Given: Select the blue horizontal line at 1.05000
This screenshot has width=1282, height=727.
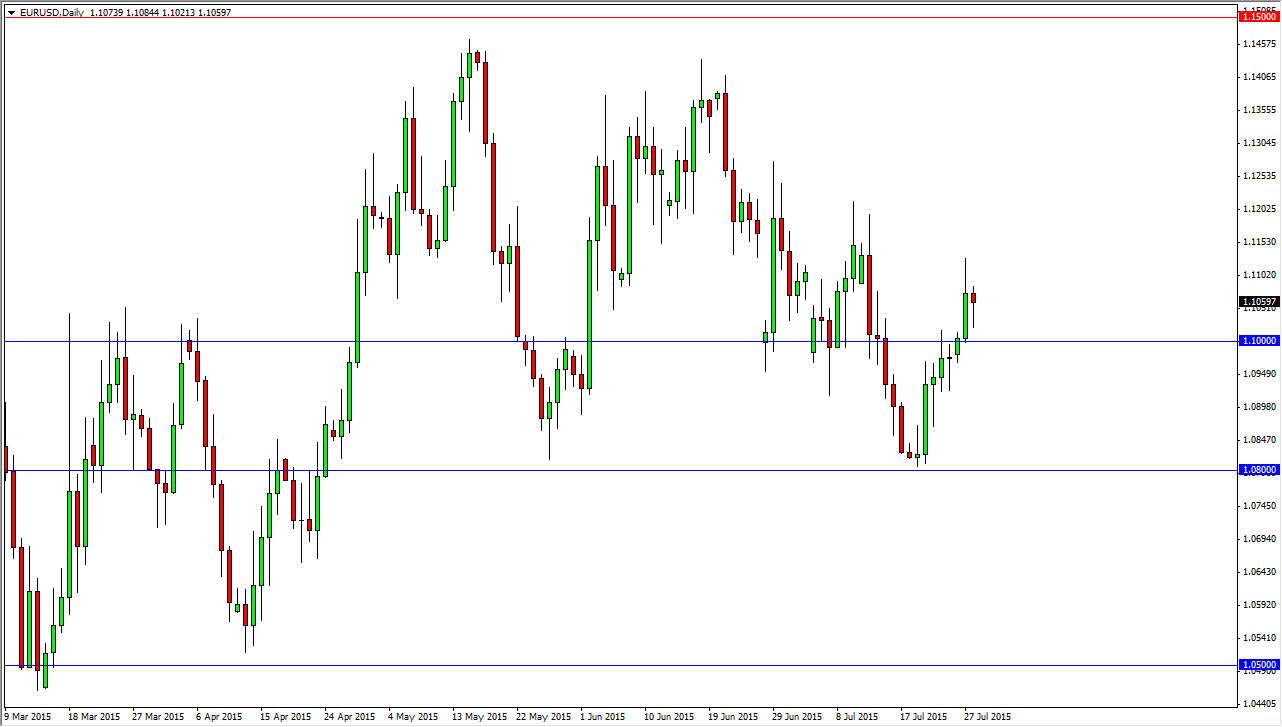Looking at the screenshot, I should [x=620, y=665].
